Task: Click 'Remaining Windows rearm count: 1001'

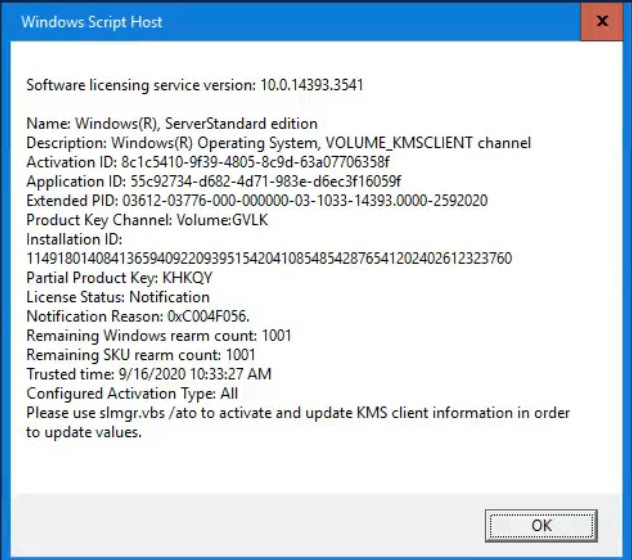Action: pos(159,335)
